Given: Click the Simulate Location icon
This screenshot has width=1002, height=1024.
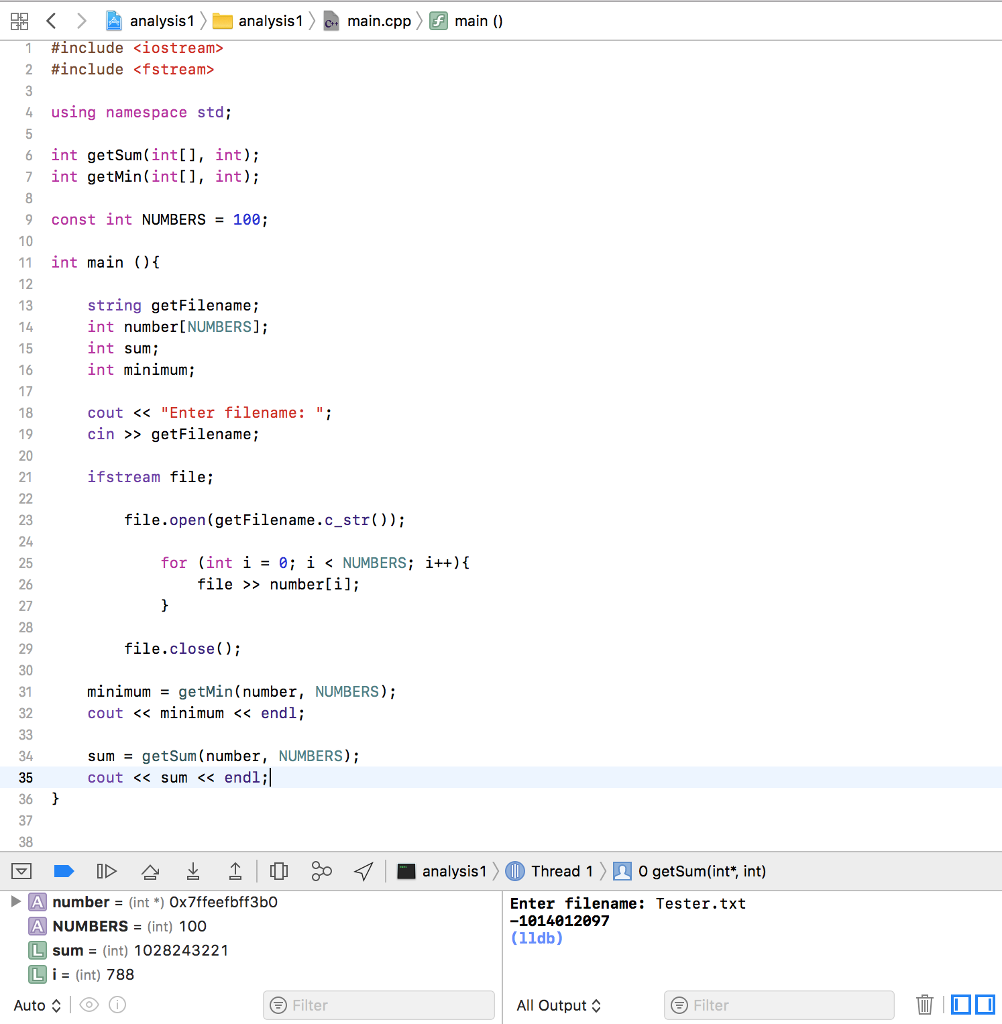Looking at the screenshot, I should 363,871.
